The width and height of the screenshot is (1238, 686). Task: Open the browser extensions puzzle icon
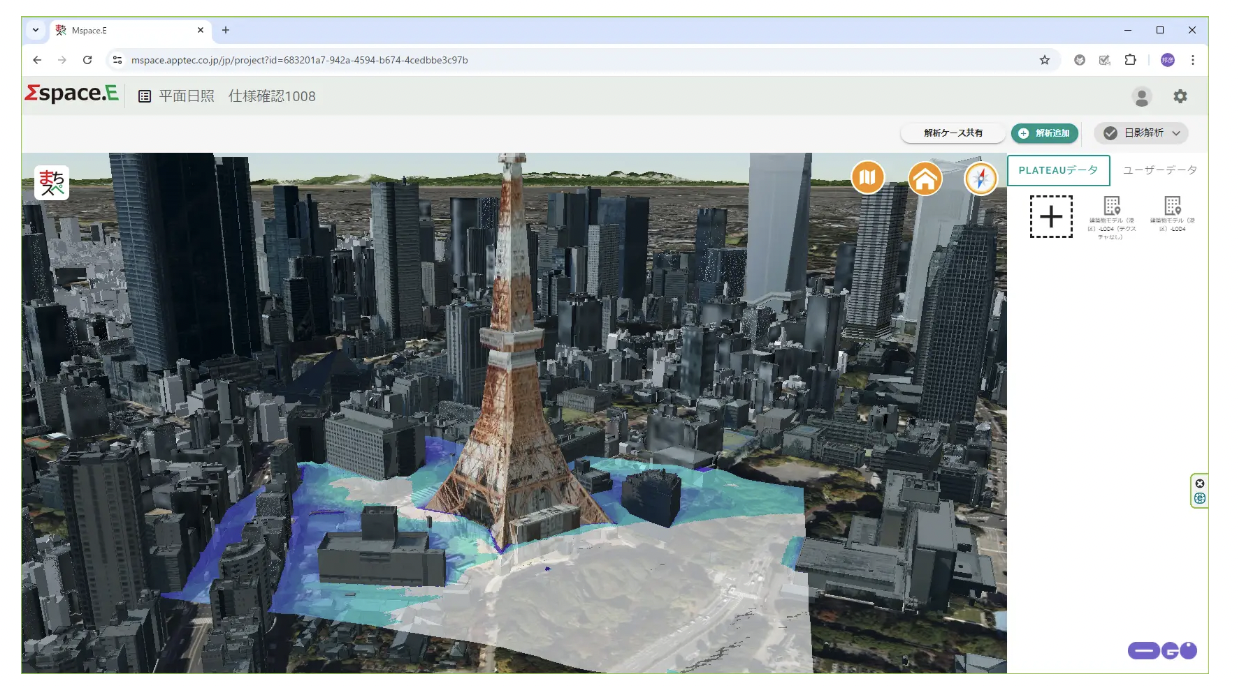pos(1130,60)
